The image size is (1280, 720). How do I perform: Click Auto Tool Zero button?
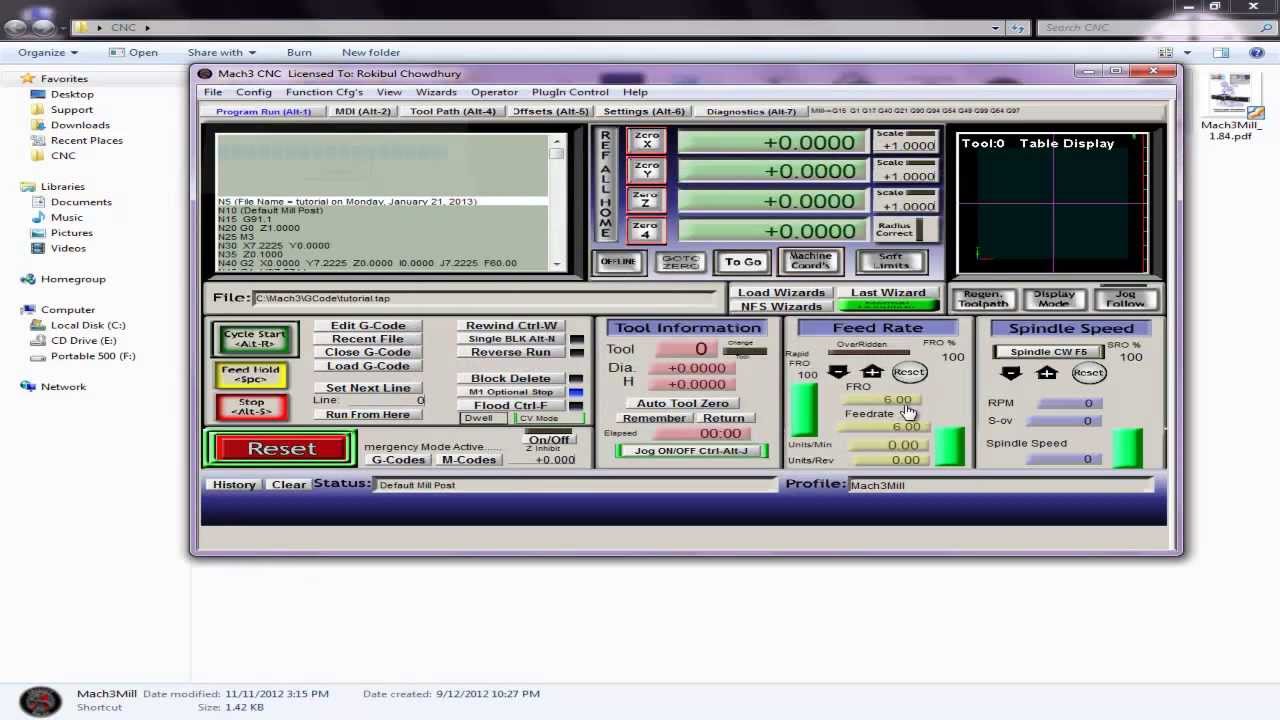click(x=683, y=403)
